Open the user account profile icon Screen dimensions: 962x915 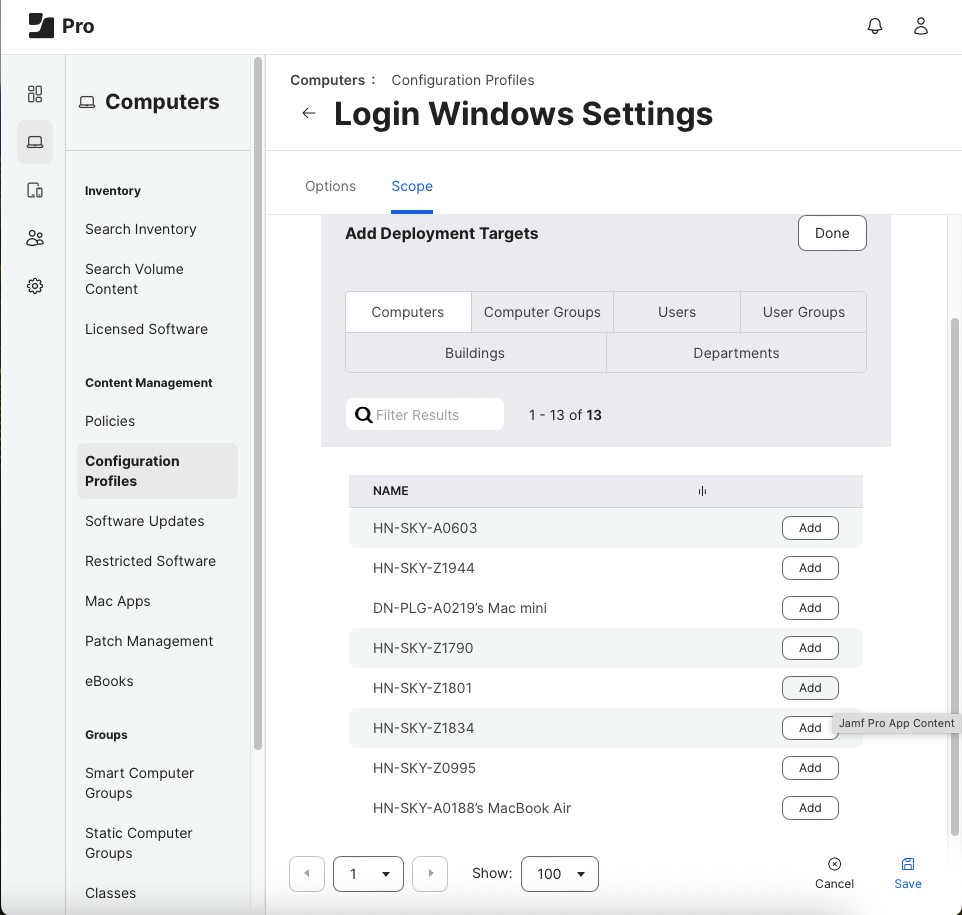(x=921, y=27)
